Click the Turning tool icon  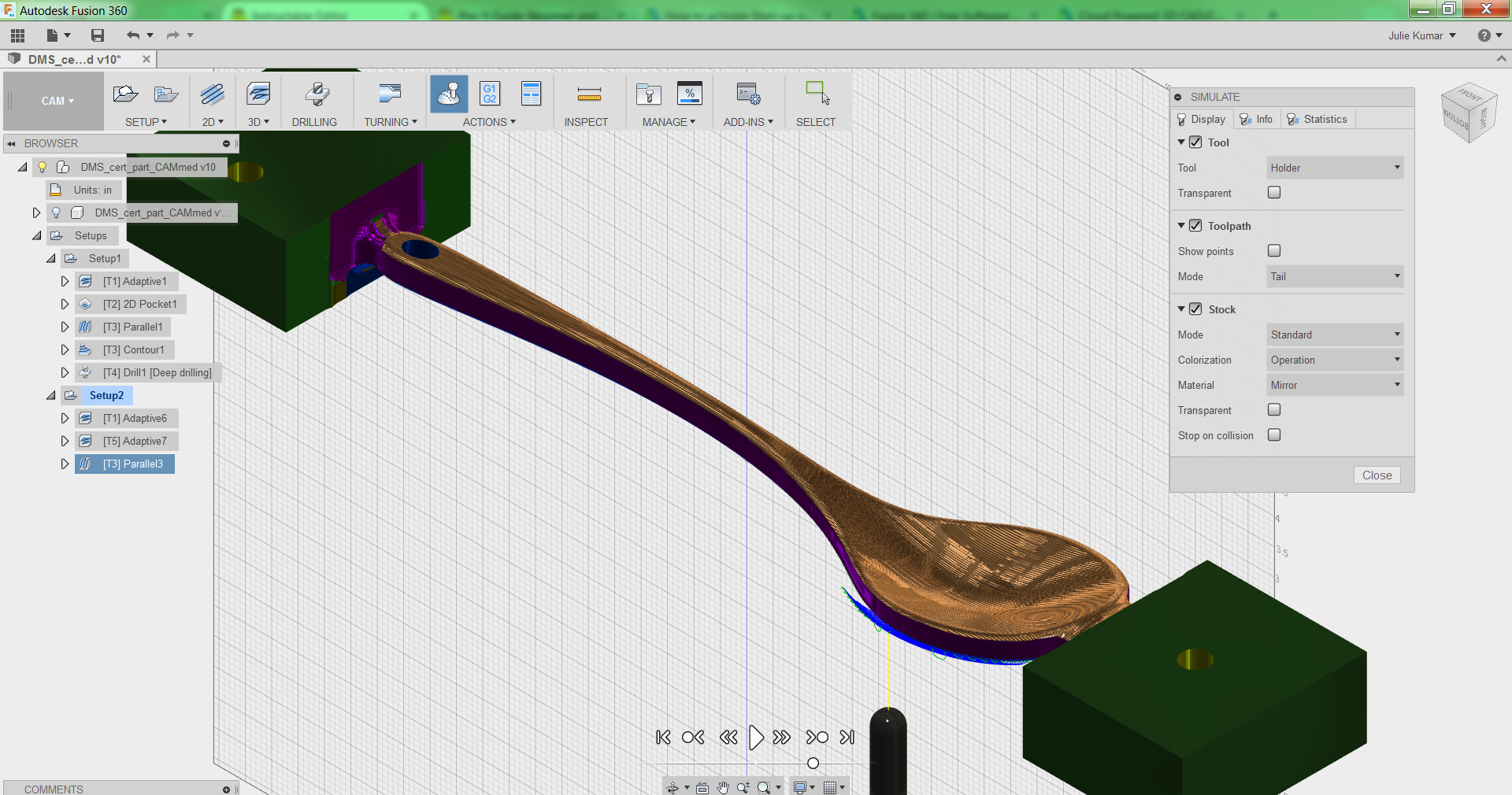390,94
